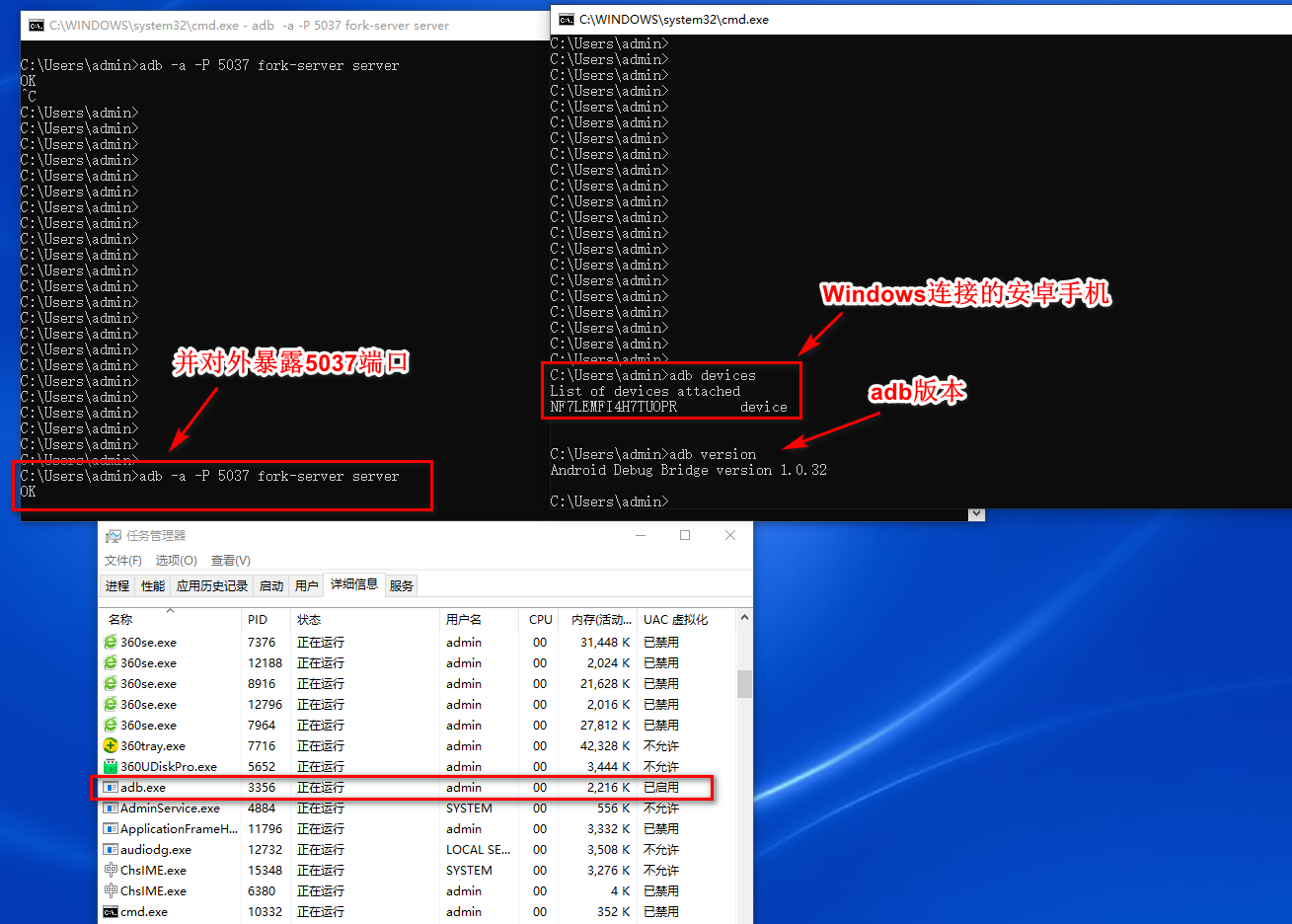Sort processes by 名称 column header
The height and width of the screenshot is (924, 1292).
tap(171, 619)
